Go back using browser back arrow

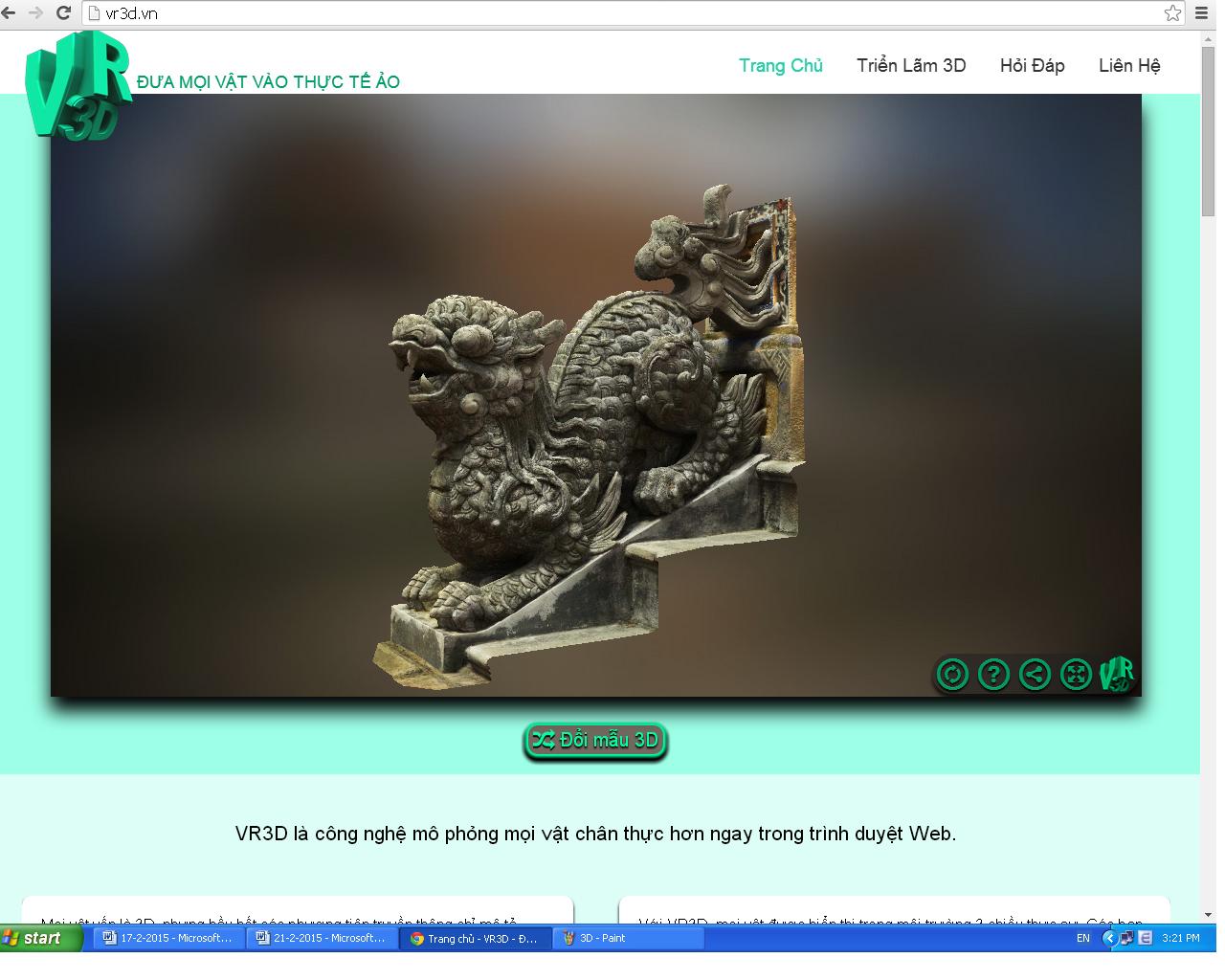[x=10, y=12]
